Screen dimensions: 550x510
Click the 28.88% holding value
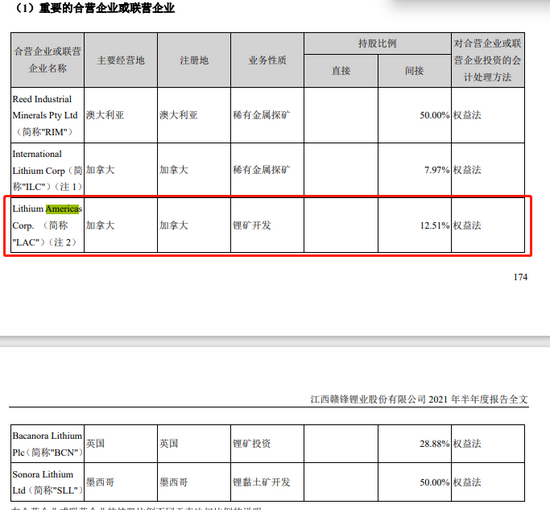pyautogui.click(x=435, y=444)
